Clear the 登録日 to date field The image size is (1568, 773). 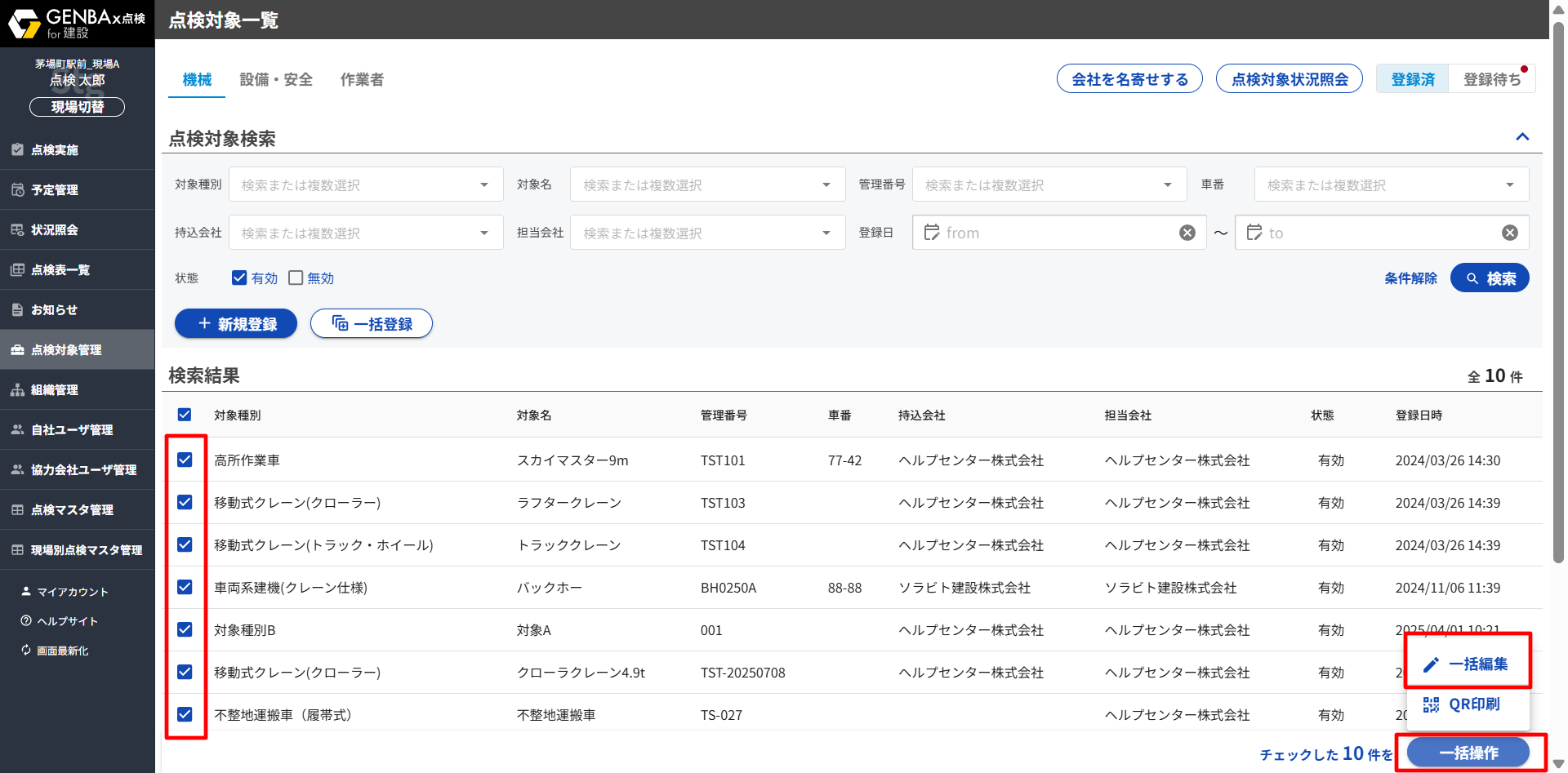click(x=1509, y=233)
